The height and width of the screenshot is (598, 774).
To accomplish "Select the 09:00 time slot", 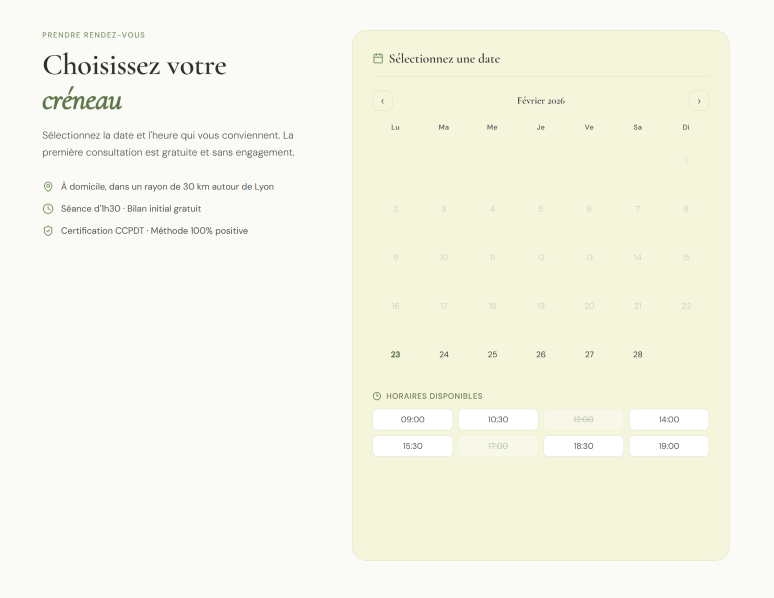I will click(412, 420).
